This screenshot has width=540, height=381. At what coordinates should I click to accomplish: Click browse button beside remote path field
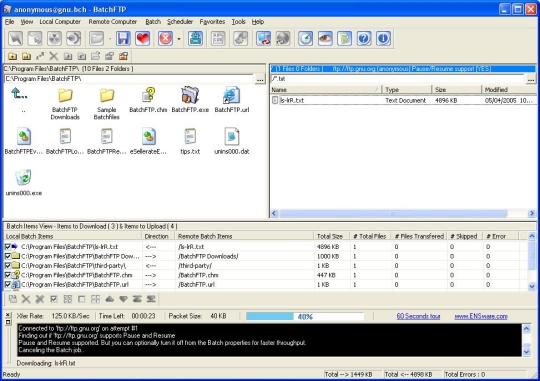pyautogui.click(x=531, y=79)
